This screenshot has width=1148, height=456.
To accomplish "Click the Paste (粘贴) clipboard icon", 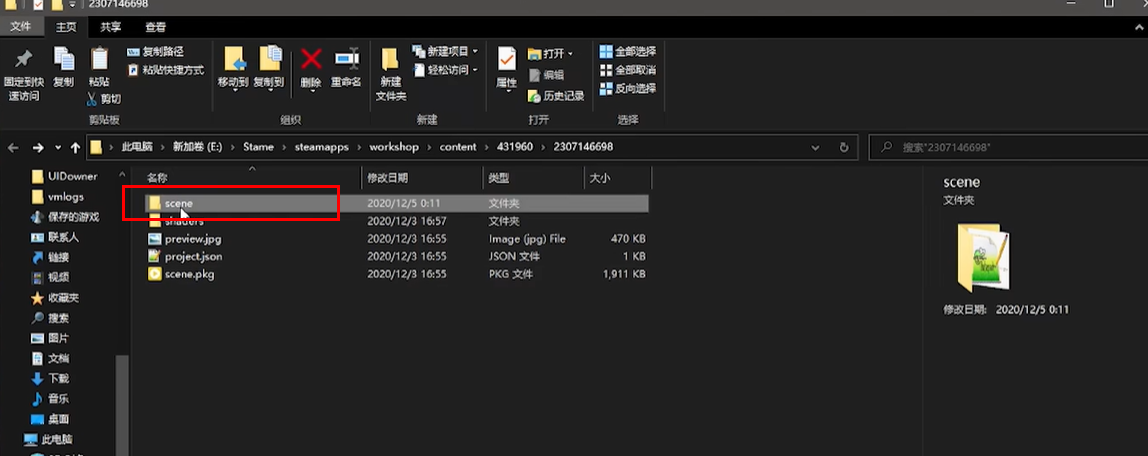I will point(99,62).
